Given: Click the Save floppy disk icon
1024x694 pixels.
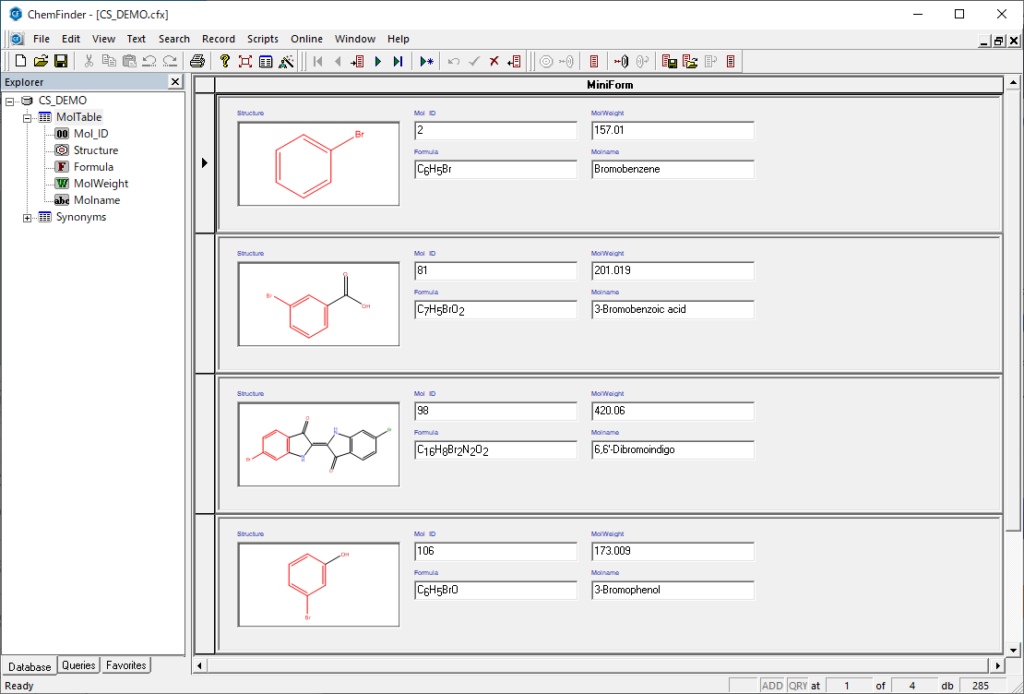Looking at the screenshot, I should pos(61,62).
